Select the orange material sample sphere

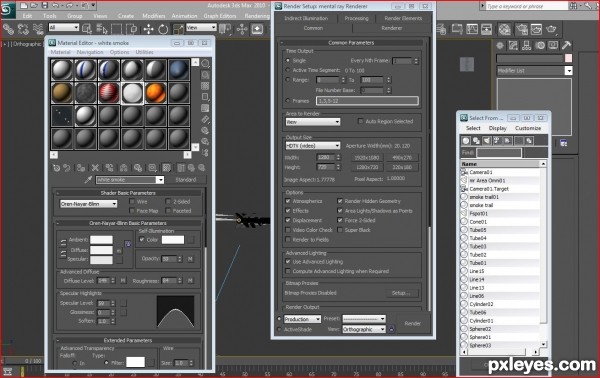[155, 93]
